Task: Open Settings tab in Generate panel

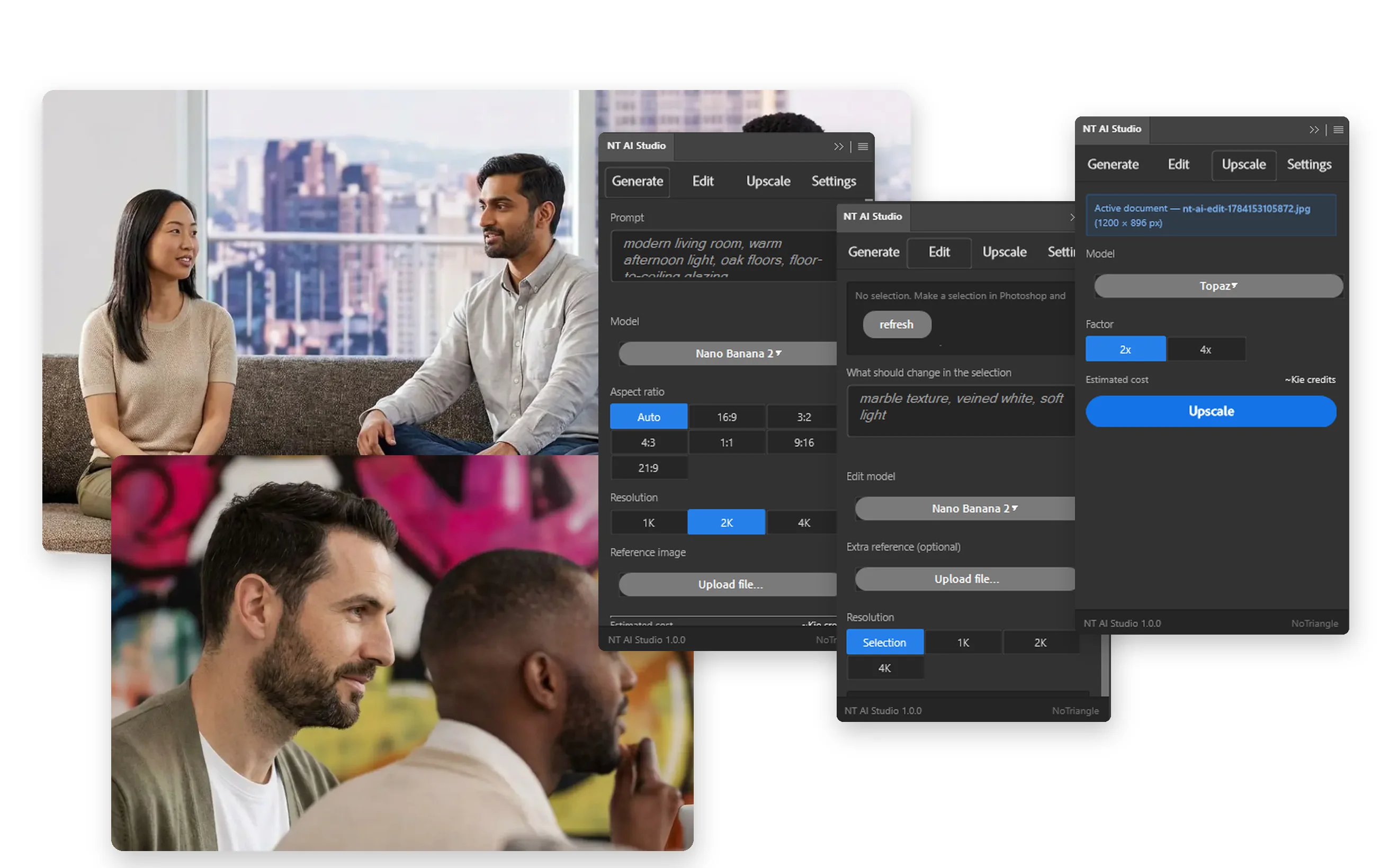Action: click(x=834, y=182)
